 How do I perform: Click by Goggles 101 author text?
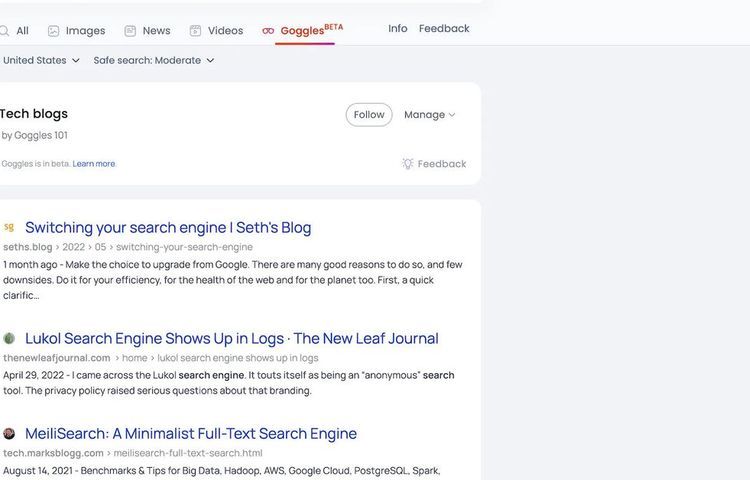(34, 135)
